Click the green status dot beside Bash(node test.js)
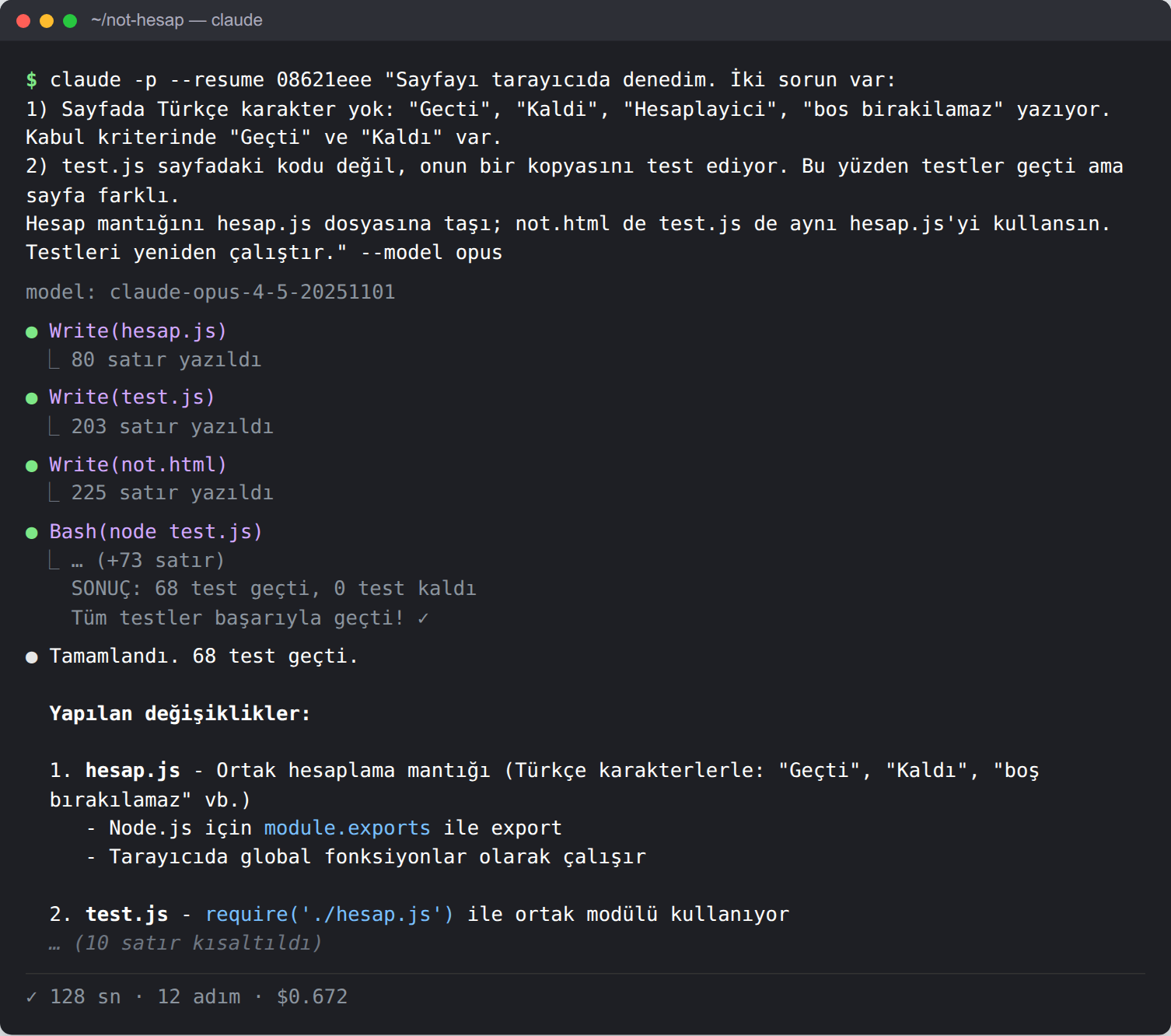The height and width of the screenshot is (1036, 1171). click(x=32, y=533)
